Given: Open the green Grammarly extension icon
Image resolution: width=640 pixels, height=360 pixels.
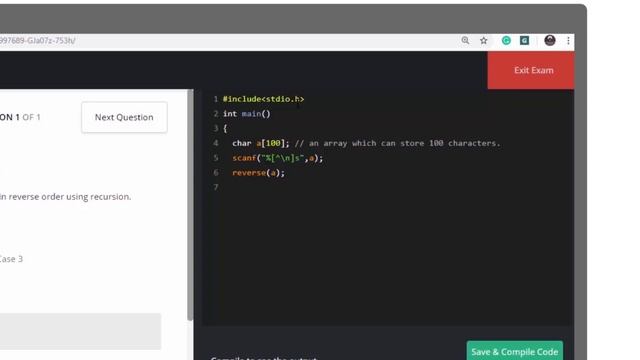Looking at the screenshot, I should pyautogui.click(x=506, y=40).
